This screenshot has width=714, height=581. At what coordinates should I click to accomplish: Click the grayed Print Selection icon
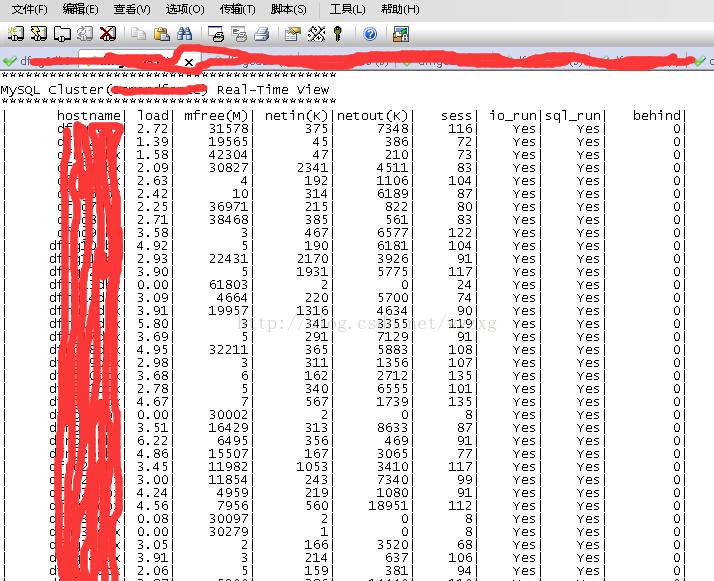click(239, 34)
